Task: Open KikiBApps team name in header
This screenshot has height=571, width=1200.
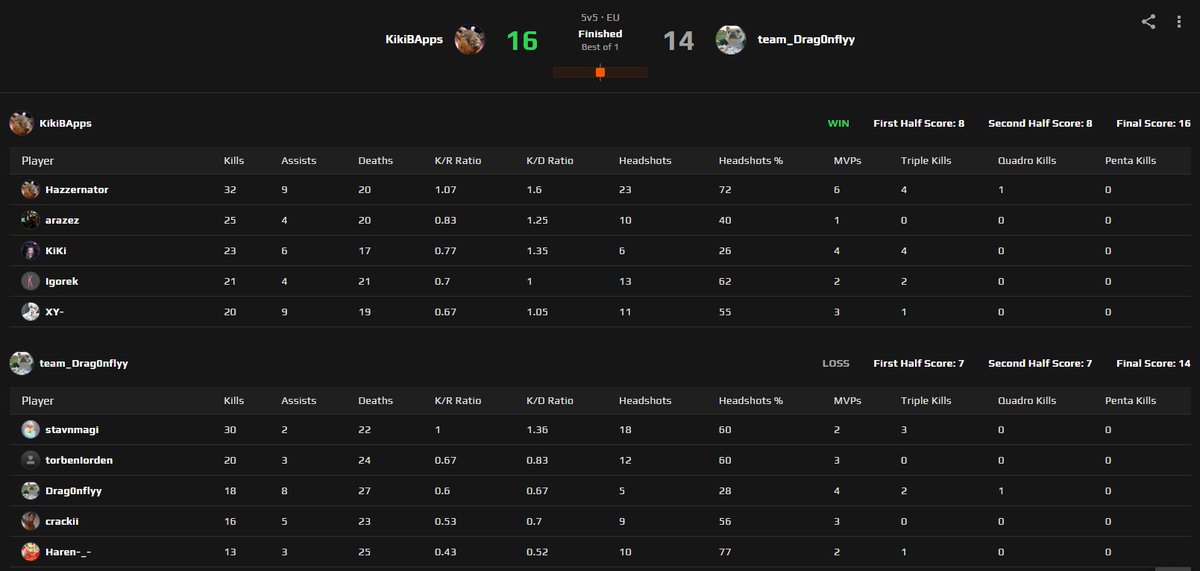Action: [414, 40]
